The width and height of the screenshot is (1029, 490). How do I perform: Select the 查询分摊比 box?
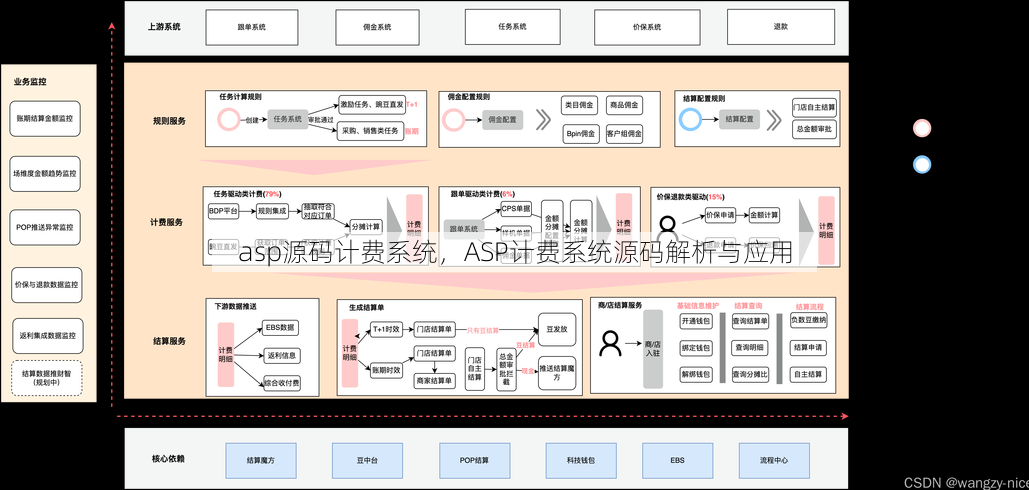tap(751, 375)
